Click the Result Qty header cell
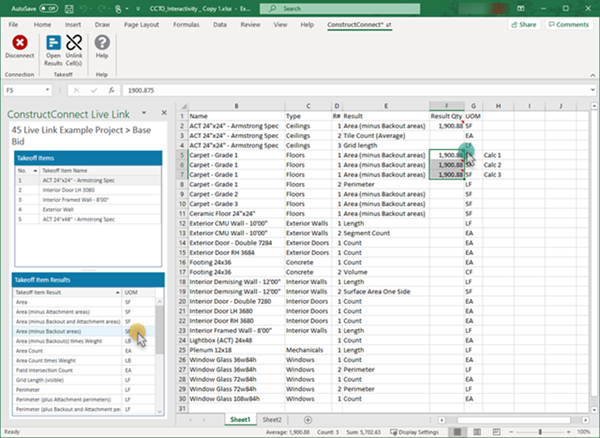This screenshot has width=600, height=438. point(447,116)
